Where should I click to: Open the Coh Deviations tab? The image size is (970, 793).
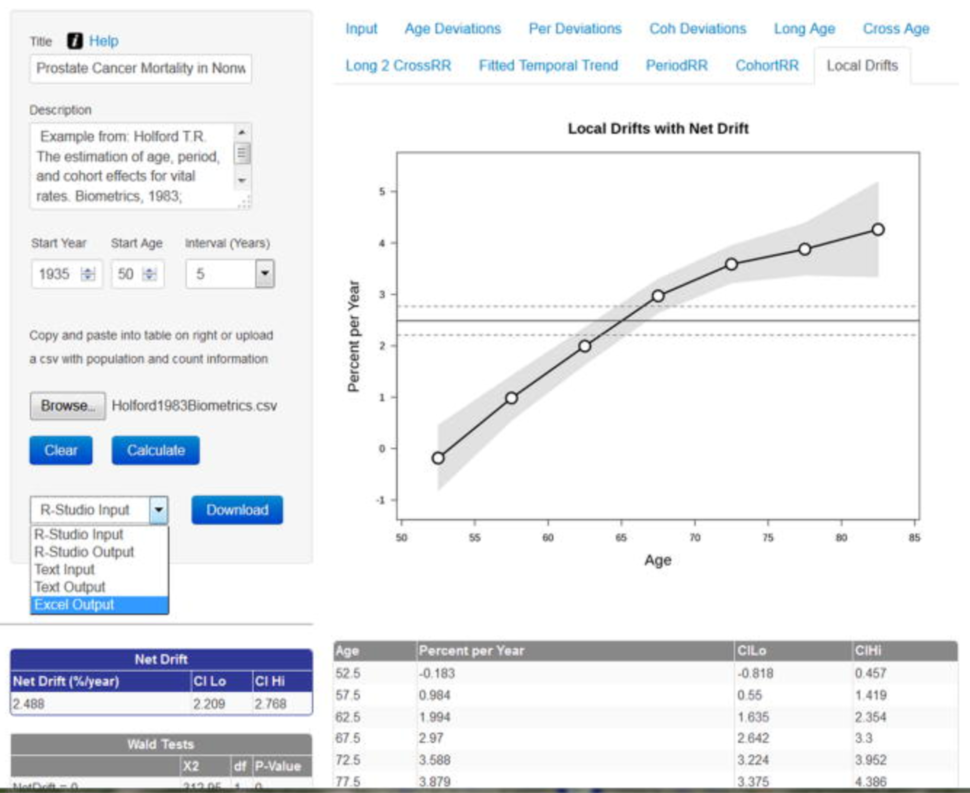[697, 29]
